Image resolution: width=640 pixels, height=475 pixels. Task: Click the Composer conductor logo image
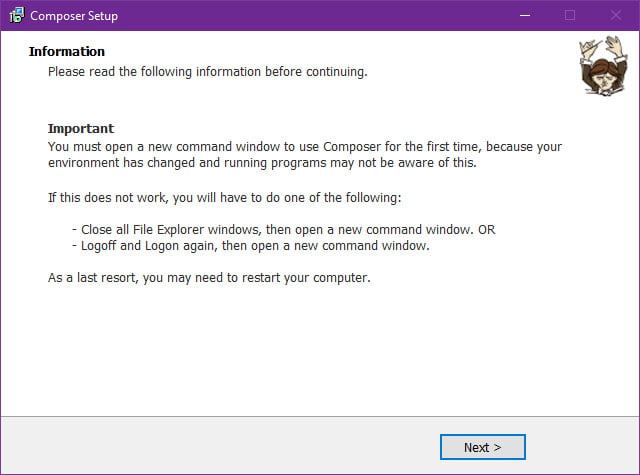point(603,66)
